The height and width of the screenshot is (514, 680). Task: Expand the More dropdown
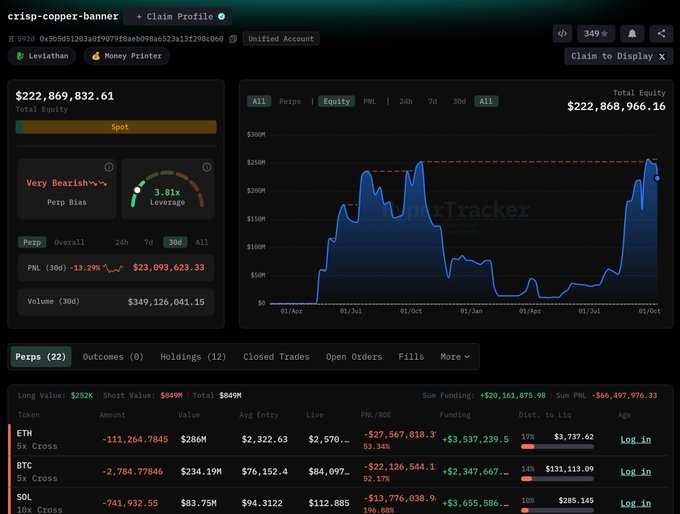click(x=455, y=357)
